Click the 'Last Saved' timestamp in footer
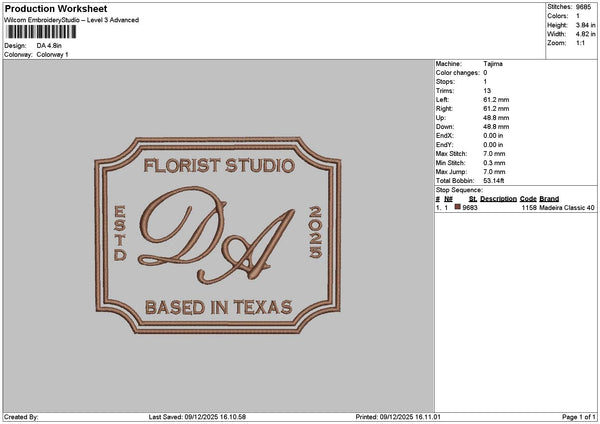The height and width of the screenshot is (424, 600). pos(197,417)
